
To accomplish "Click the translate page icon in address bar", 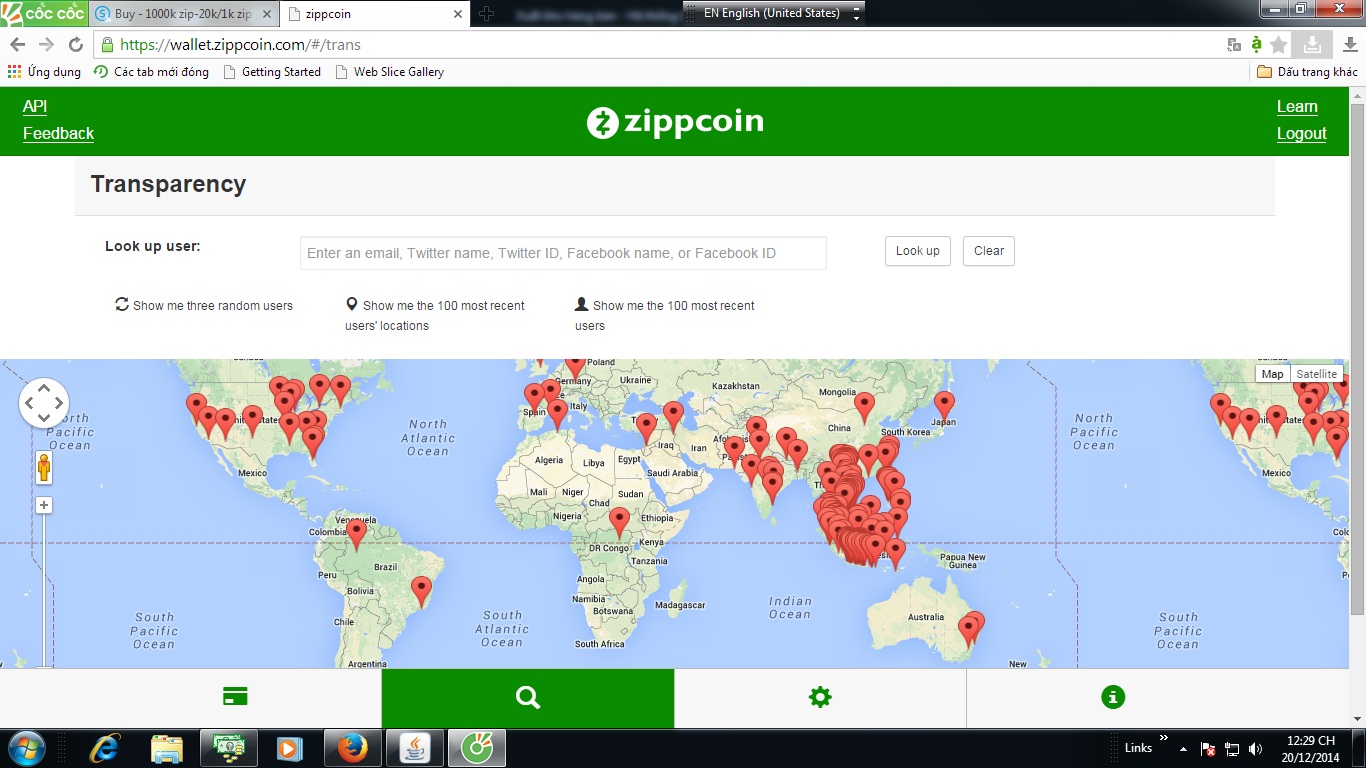I will pyautogui.click(x=1234, y=45).
